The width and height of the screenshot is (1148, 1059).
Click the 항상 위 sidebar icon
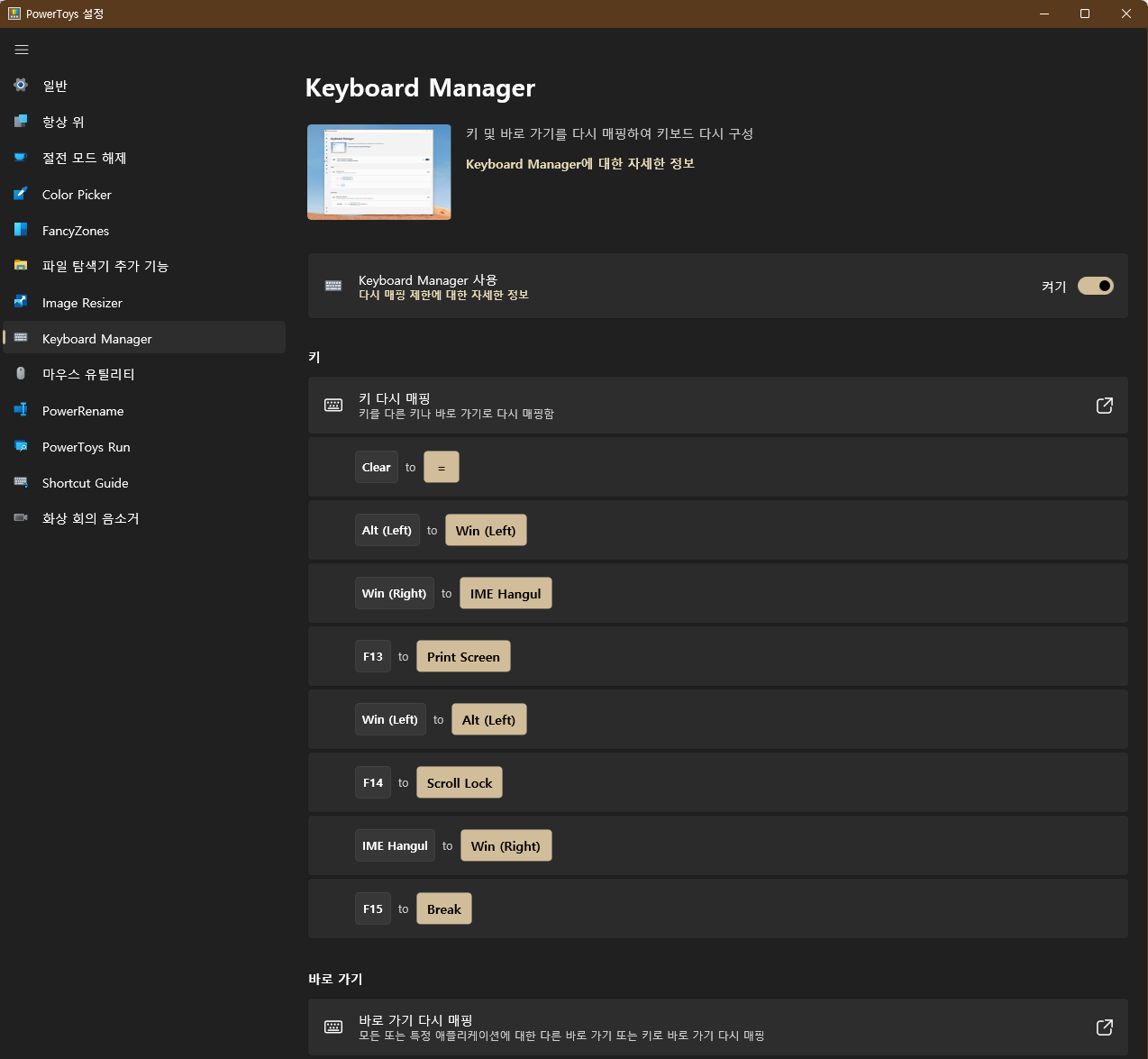coord(21,121)
